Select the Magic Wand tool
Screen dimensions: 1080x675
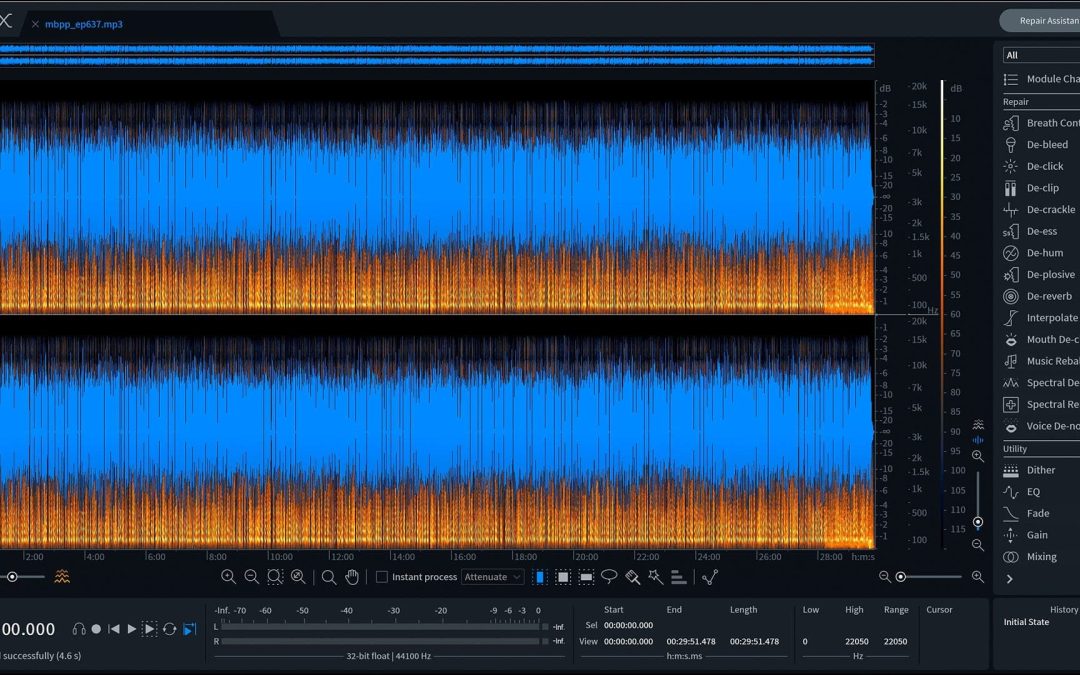655,577
